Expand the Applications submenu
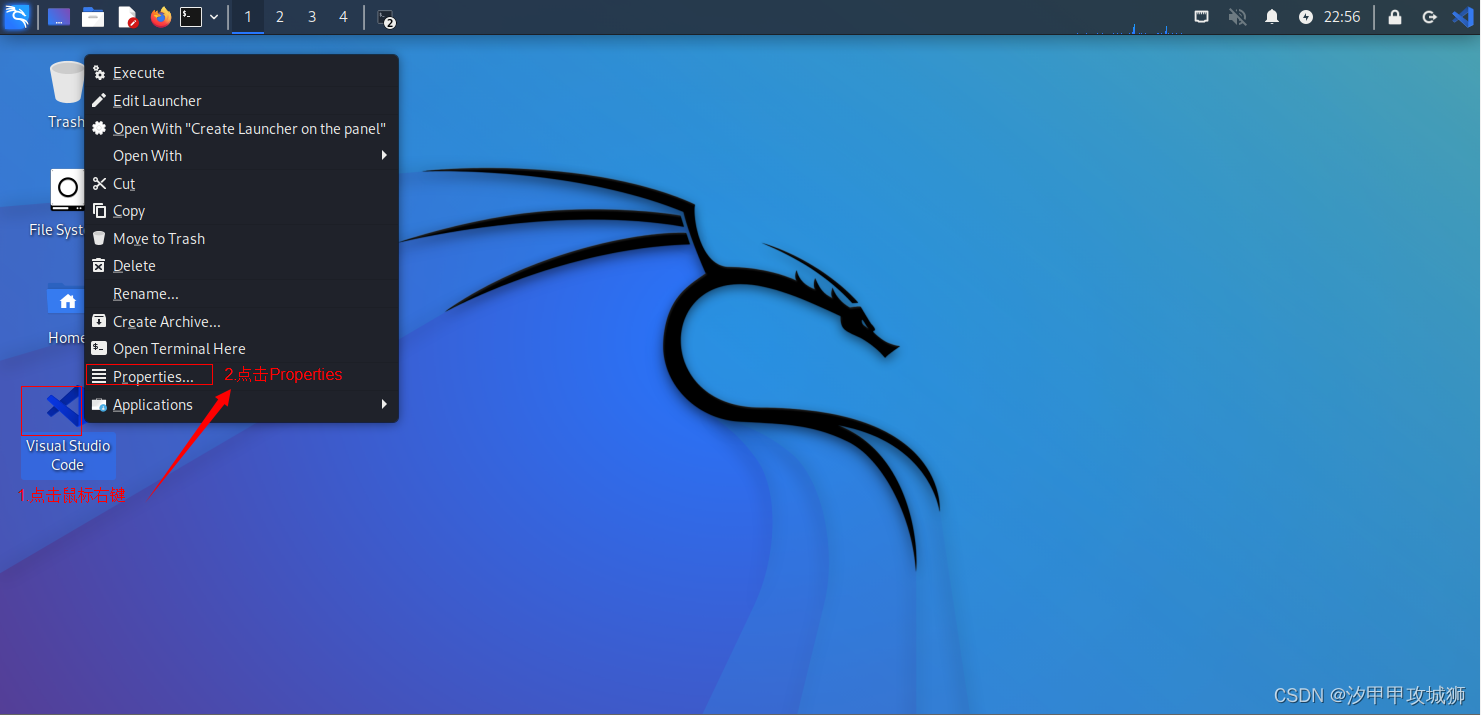The image size is (1481, 715). click(x=241, y=405)
